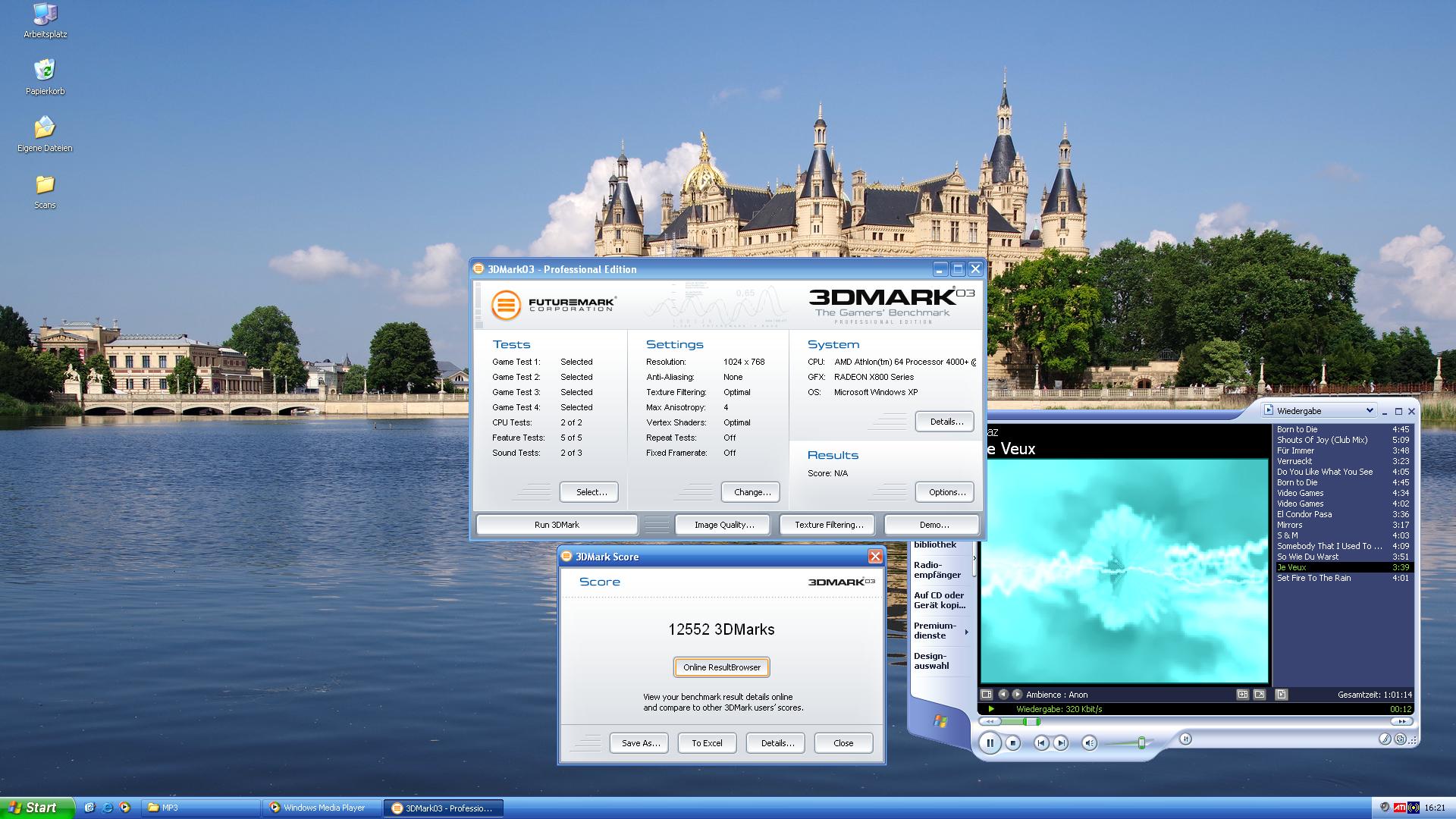Click the Media Player seek bar thumb

point(1031,721)
